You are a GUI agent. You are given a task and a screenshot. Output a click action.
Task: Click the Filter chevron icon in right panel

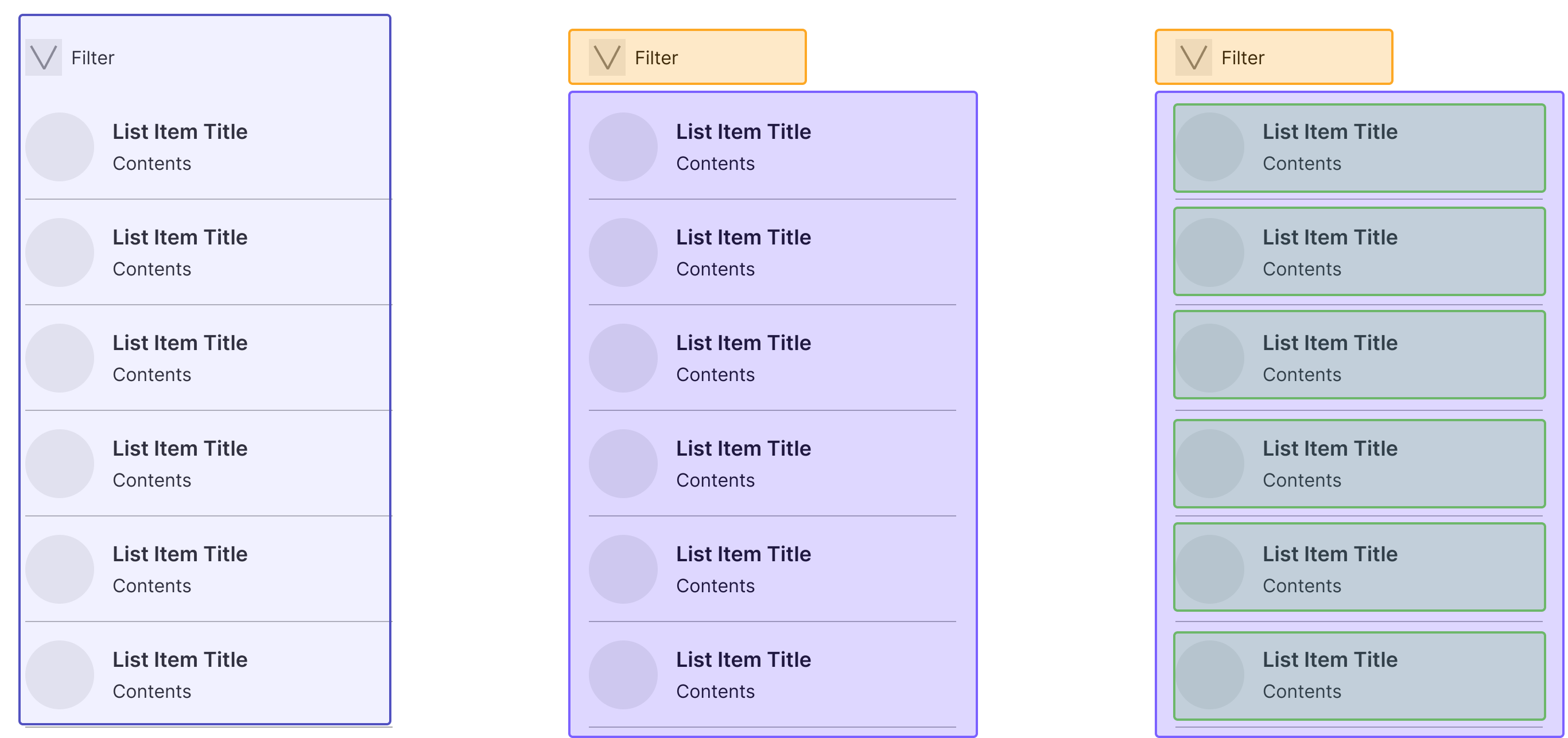pyautogui.click(x=1193, y=58)
